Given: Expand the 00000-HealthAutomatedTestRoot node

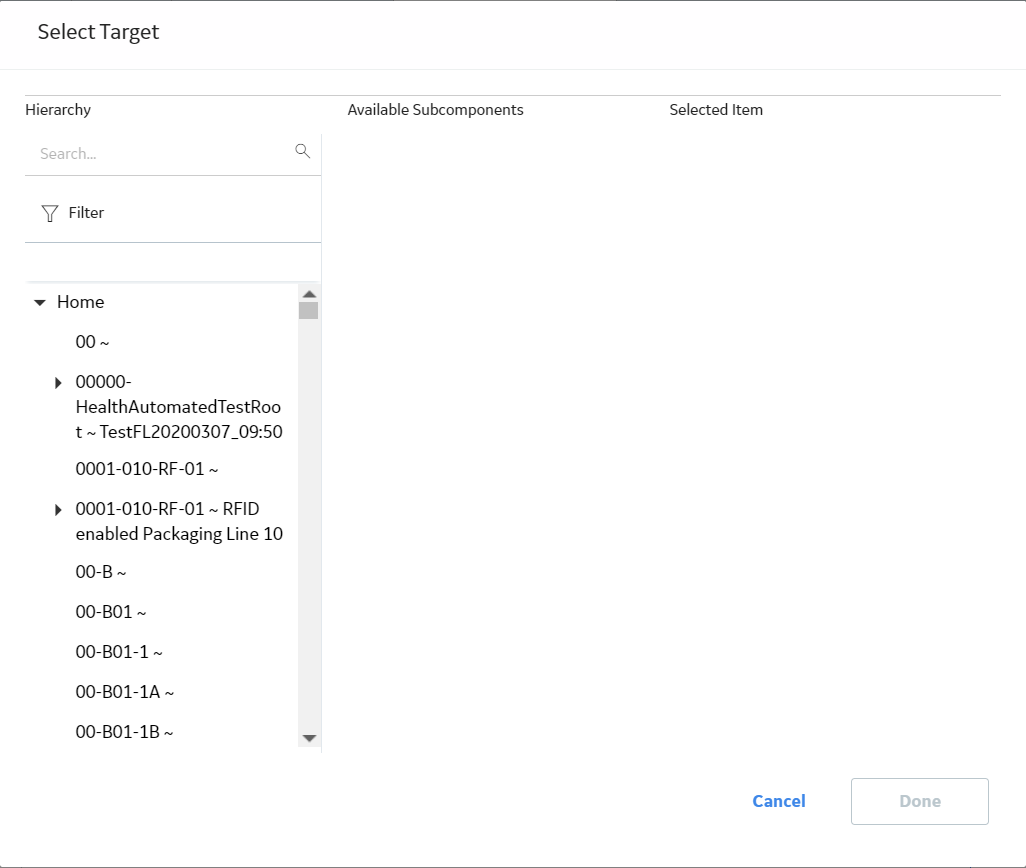Looking at the screenshot, I should [x=58, y=383].
